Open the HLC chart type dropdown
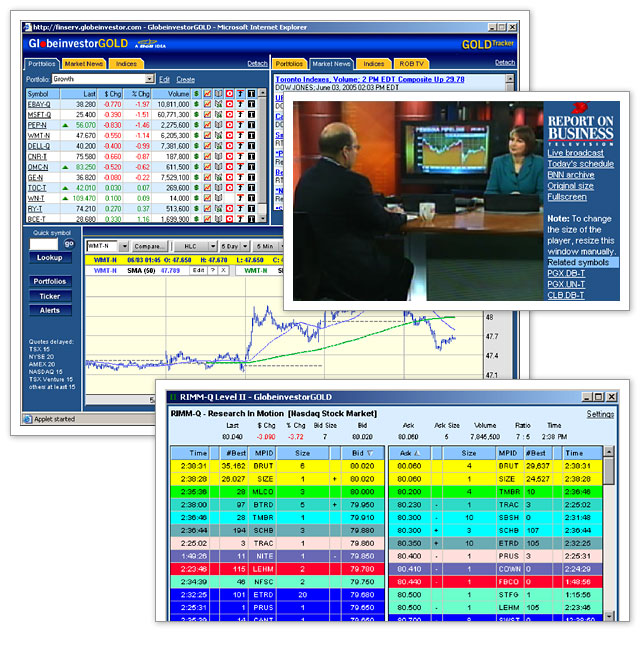640x645 pixels. click(x=212, y=246)
